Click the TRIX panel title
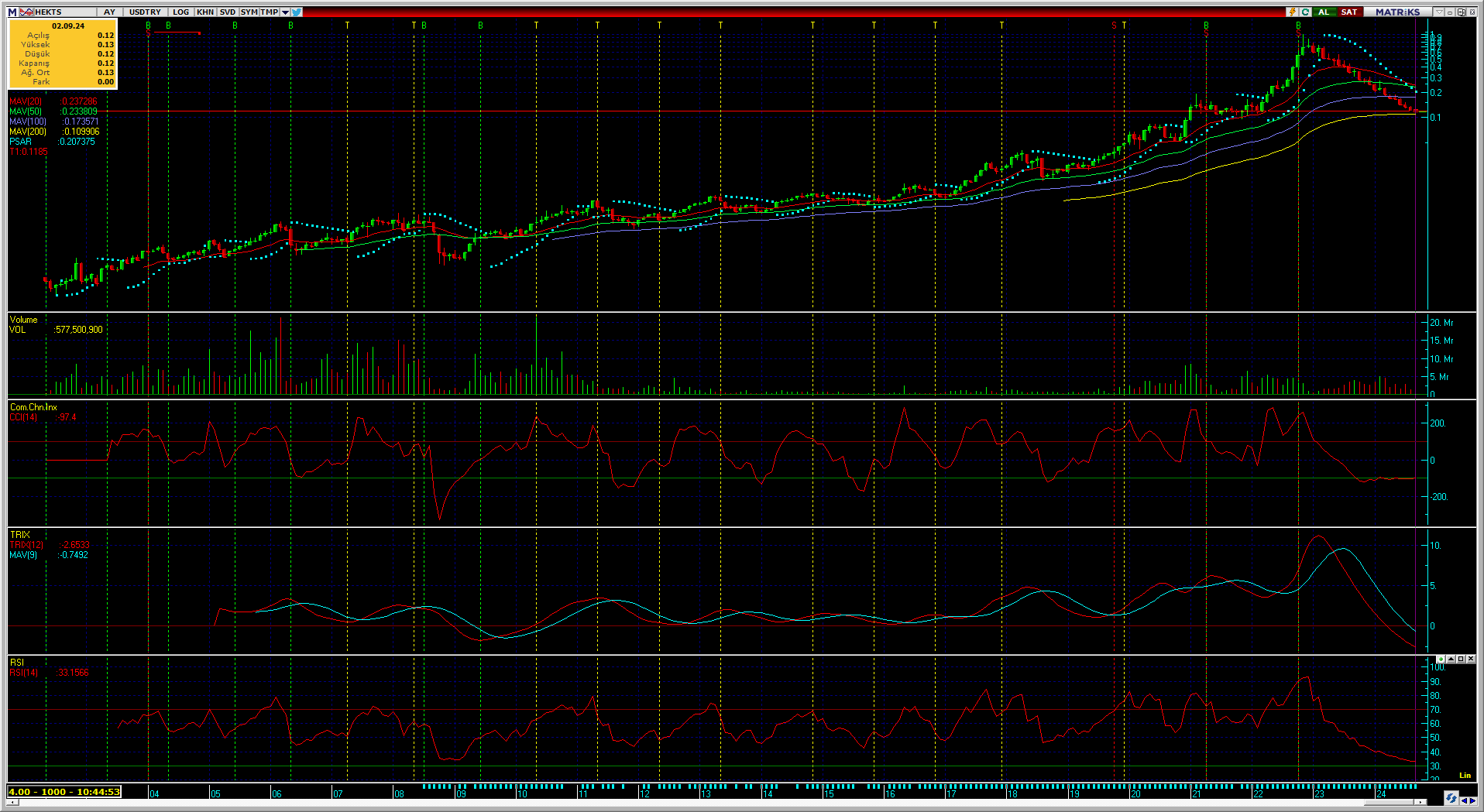Viewport: 1484px width, 812px height. coord(19,535)
